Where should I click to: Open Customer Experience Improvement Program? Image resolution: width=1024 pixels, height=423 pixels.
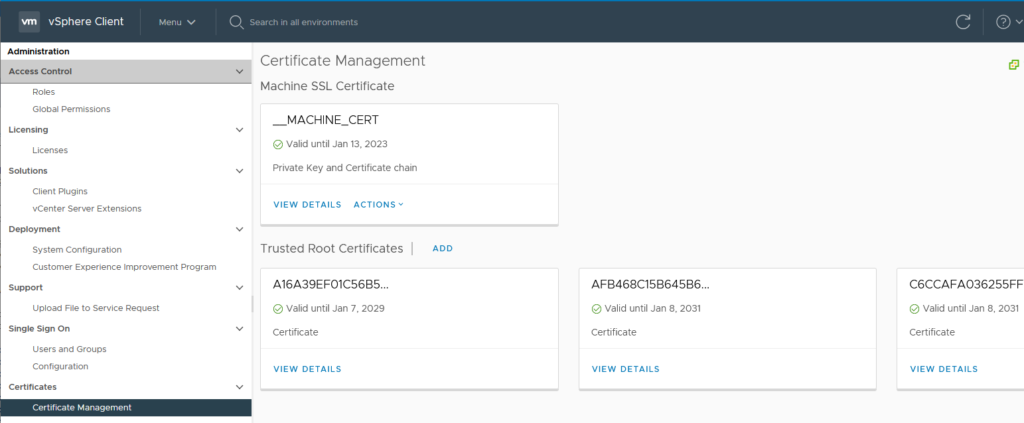[125, 267]
